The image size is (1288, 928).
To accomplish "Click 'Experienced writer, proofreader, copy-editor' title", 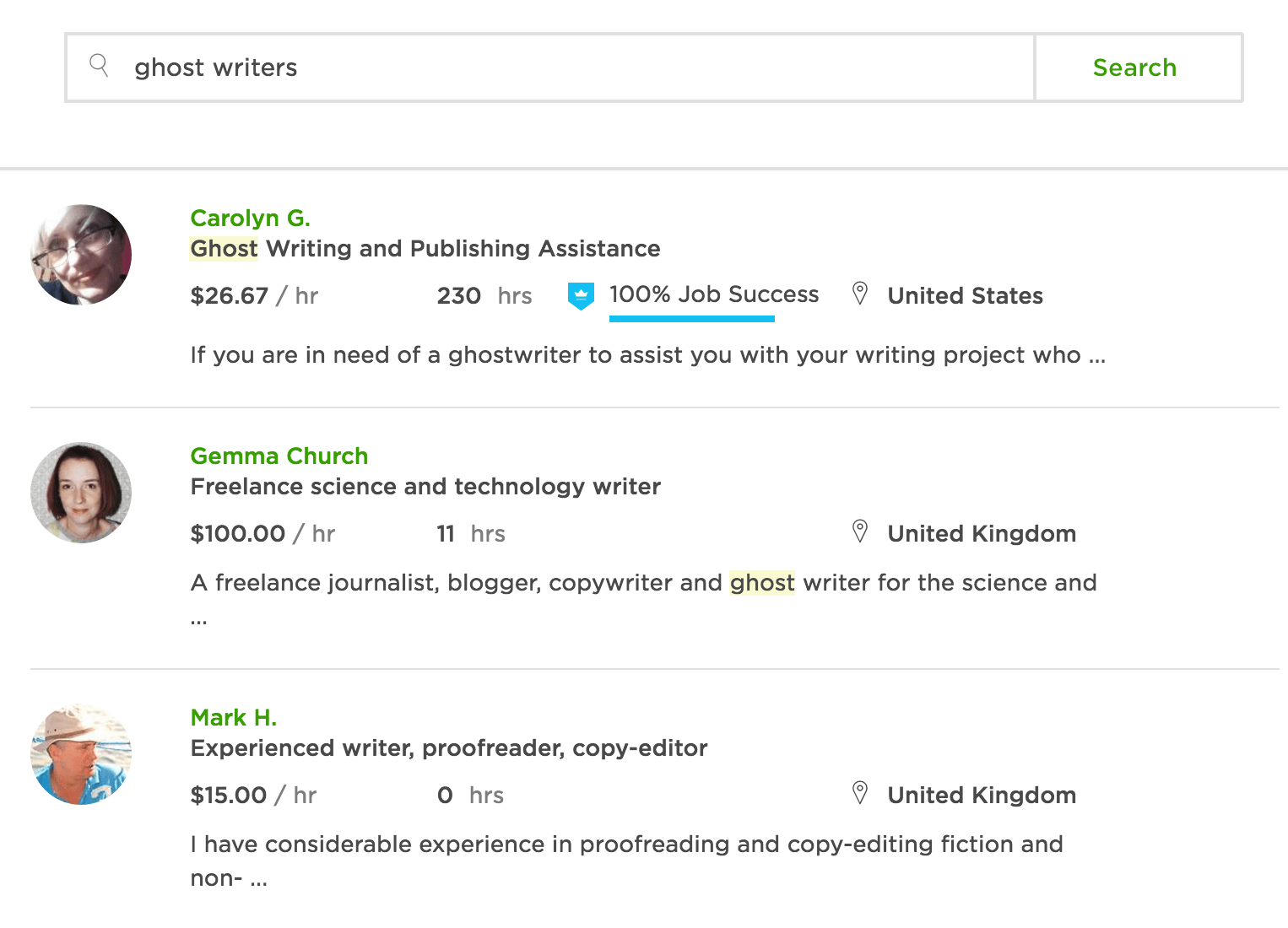I will click(x=449, y=748).
